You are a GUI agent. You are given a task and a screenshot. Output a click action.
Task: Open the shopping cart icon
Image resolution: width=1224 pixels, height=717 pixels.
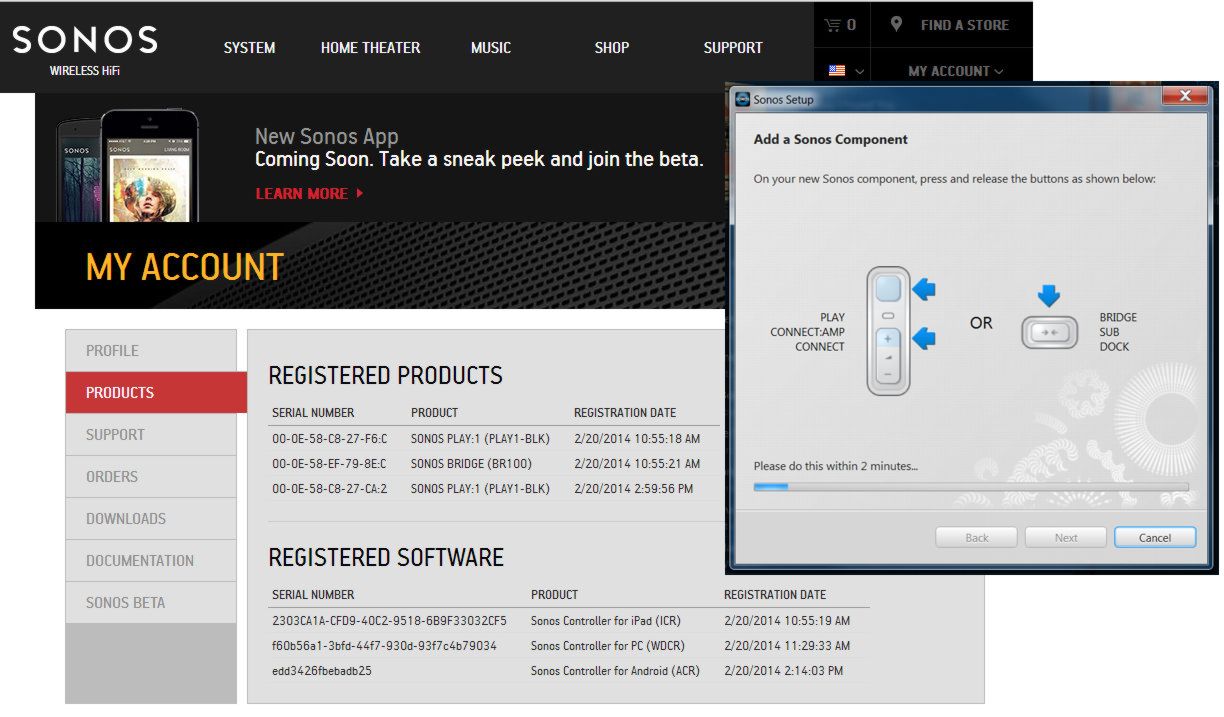pyautogui.click(x=832, y=25)
